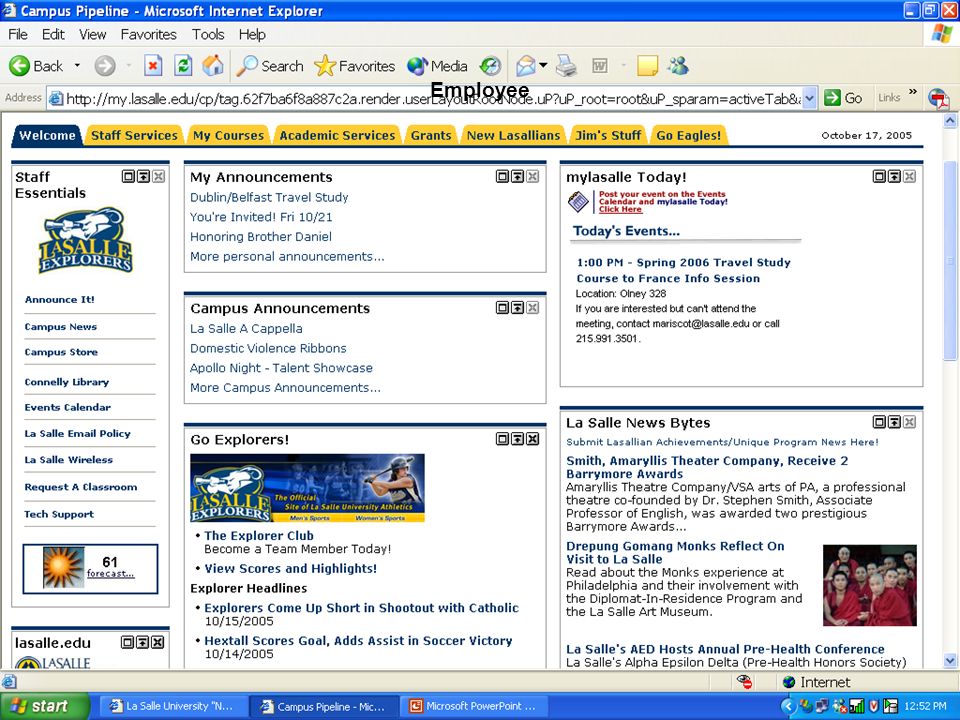This screenshot has width=960, height=720.
Task: Click the page vertical scrollbar thumb
Action: 950,261
